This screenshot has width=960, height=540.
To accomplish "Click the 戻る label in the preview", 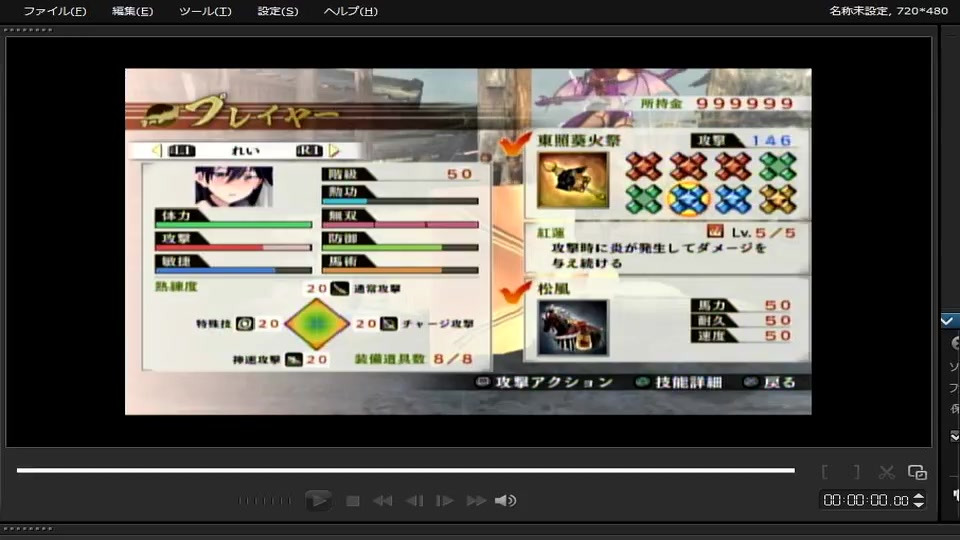I will [779, 382].
